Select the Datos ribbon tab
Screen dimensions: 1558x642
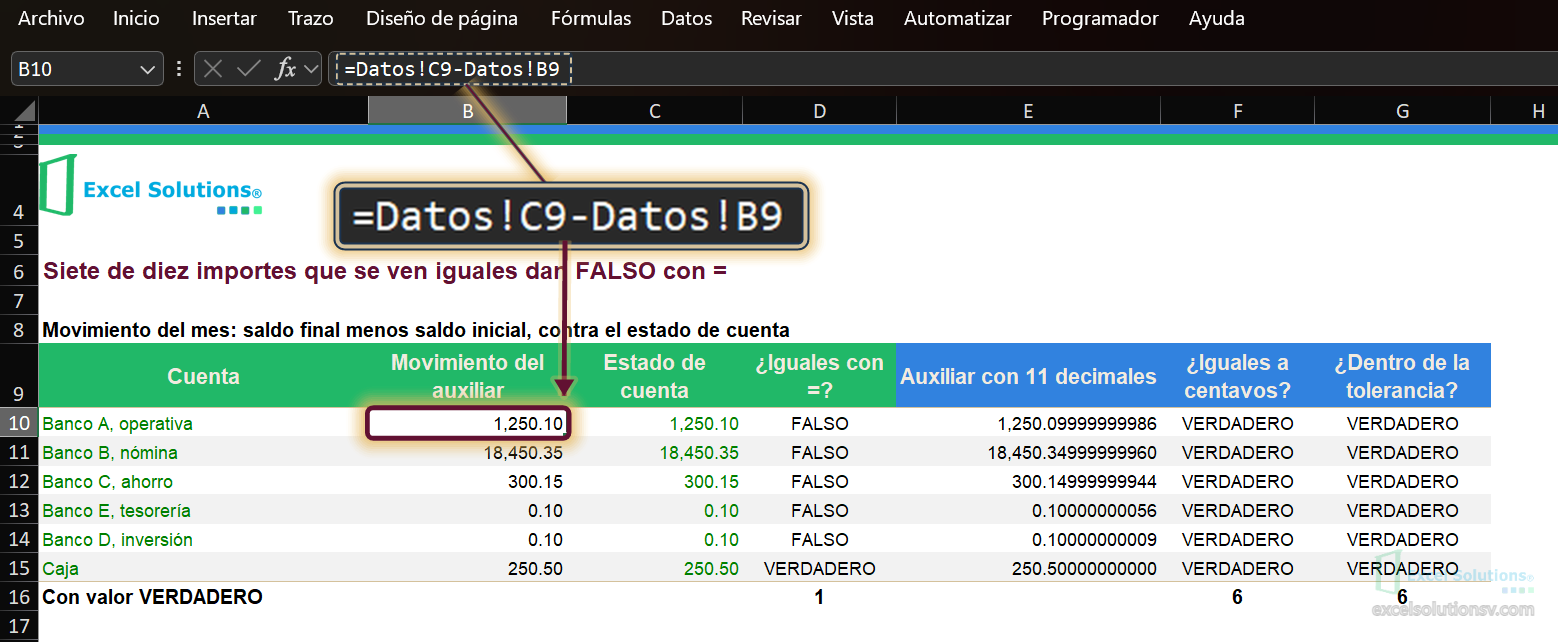coord(687,18)
